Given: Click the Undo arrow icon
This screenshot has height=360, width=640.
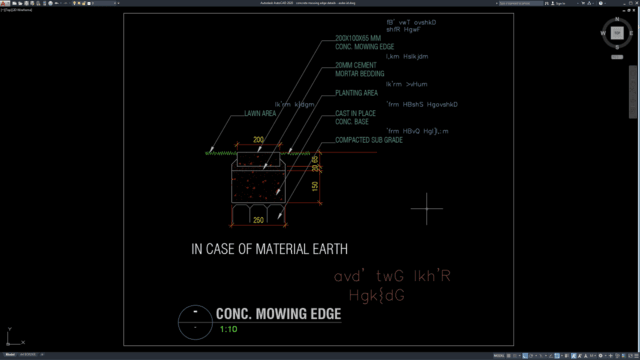Looking at the screenshot, I should pyautogui.click(x=56, y=3).
